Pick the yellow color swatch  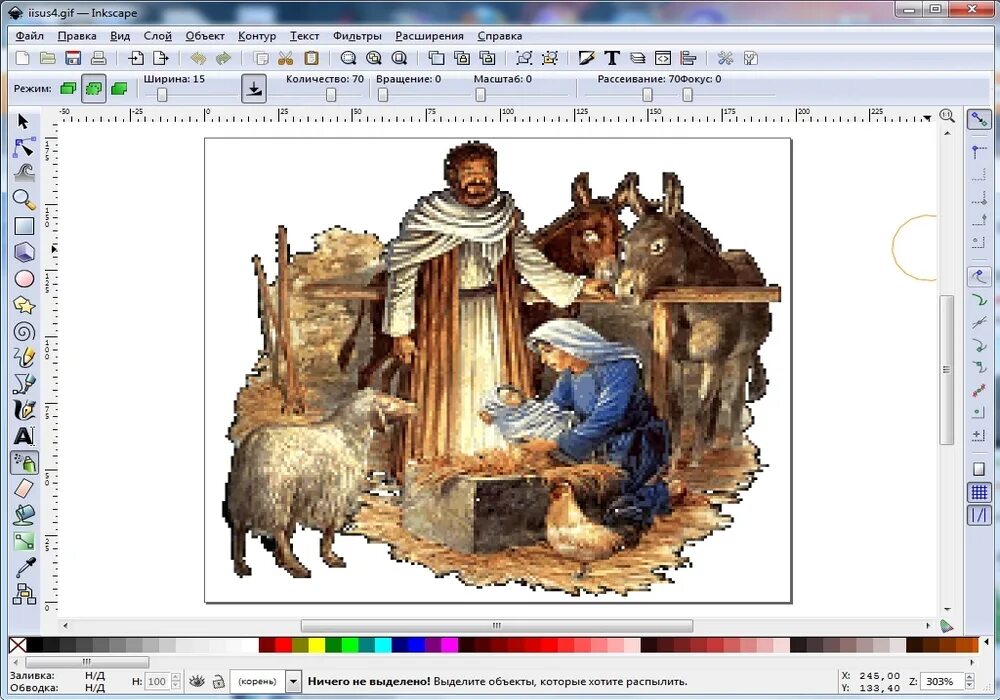pos(316,645)
